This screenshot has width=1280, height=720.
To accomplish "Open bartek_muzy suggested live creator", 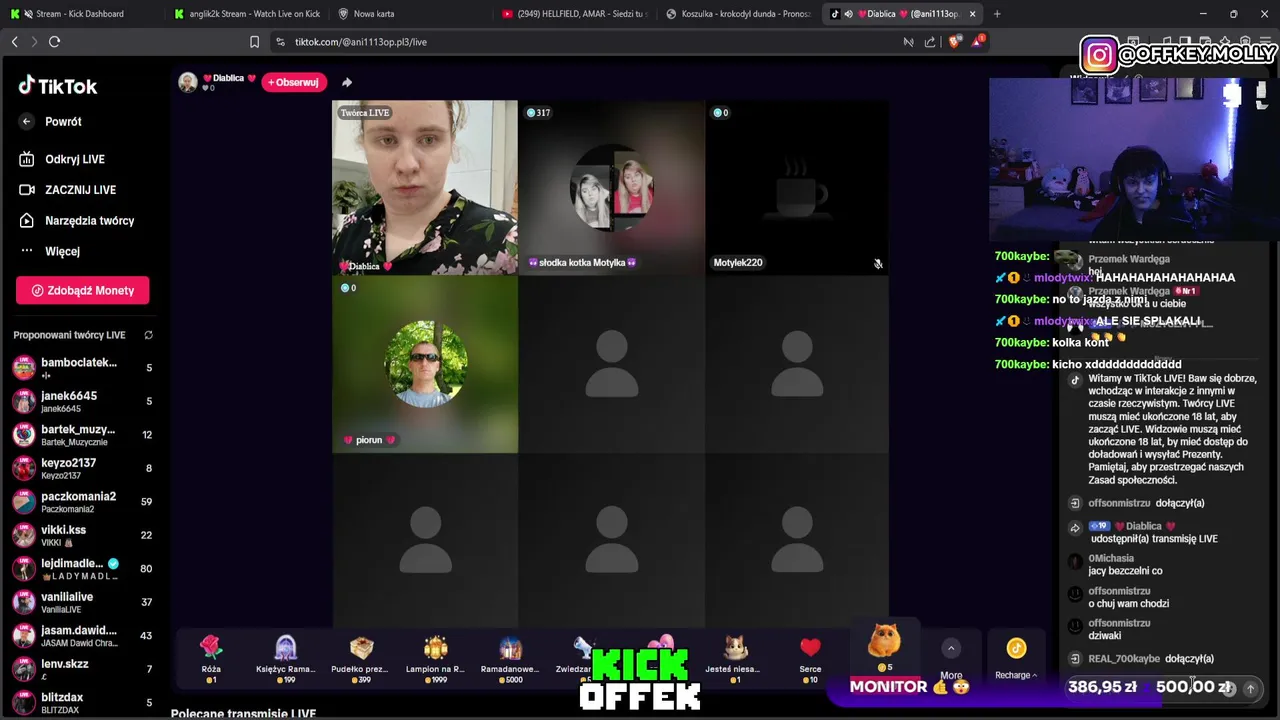I will pos(82,435).
